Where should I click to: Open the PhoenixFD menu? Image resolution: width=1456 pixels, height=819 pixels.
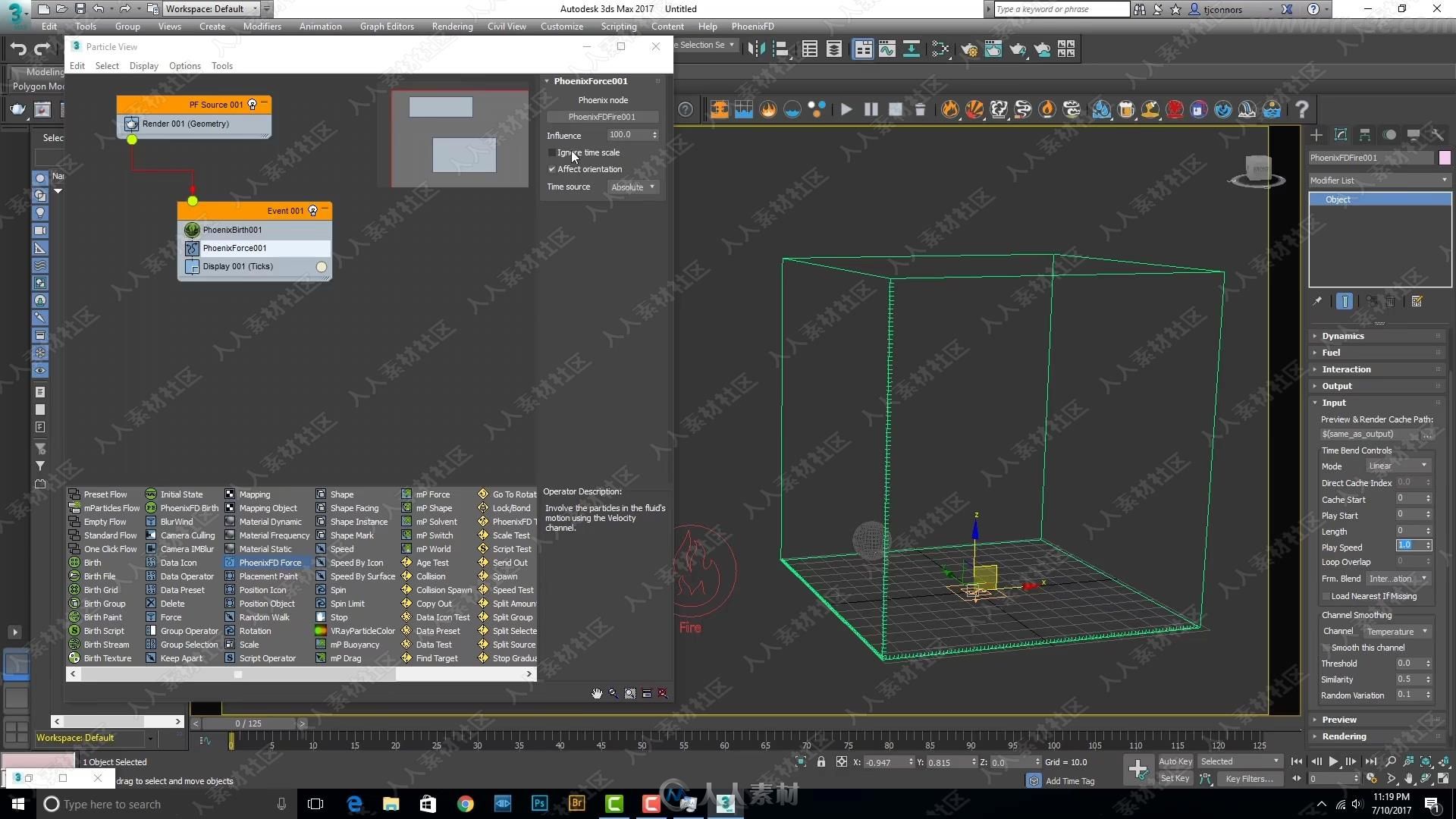click(752, 26)
